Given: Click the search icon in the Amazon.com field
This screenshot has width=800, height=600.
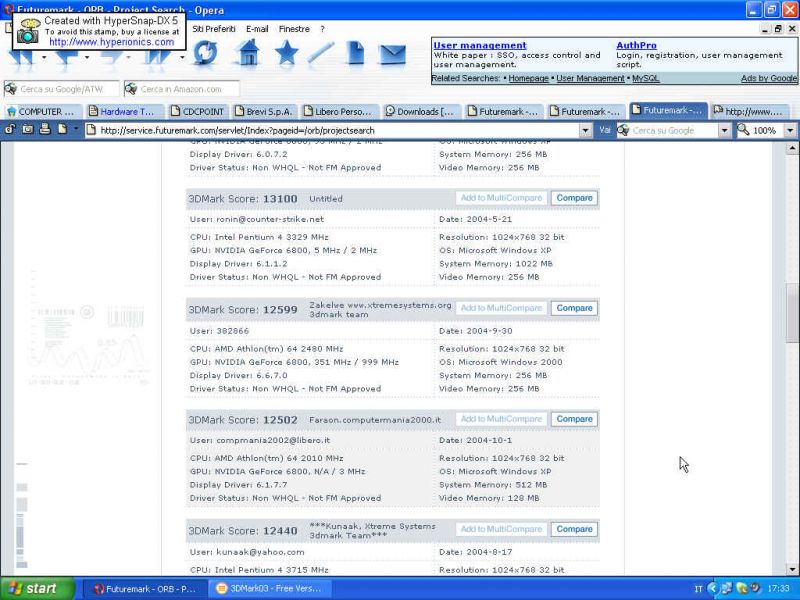Looking at the screenshot, I should 131,89.
